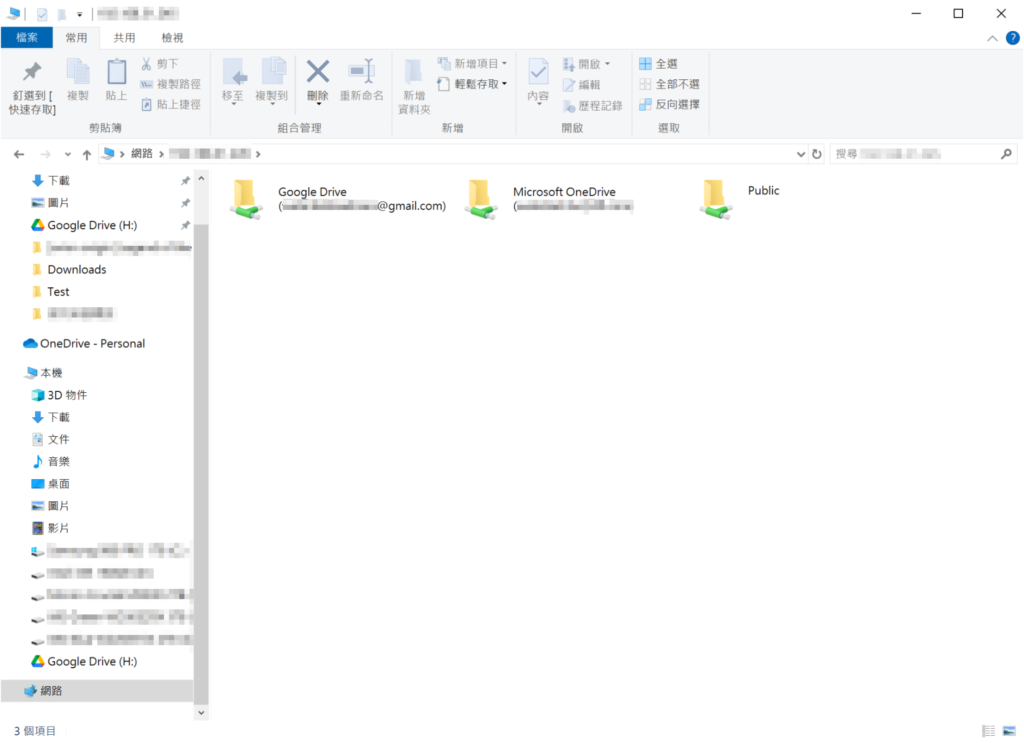Open the address bar history dropdown
Screen dimensions: 1024x743
click(800, 154)
